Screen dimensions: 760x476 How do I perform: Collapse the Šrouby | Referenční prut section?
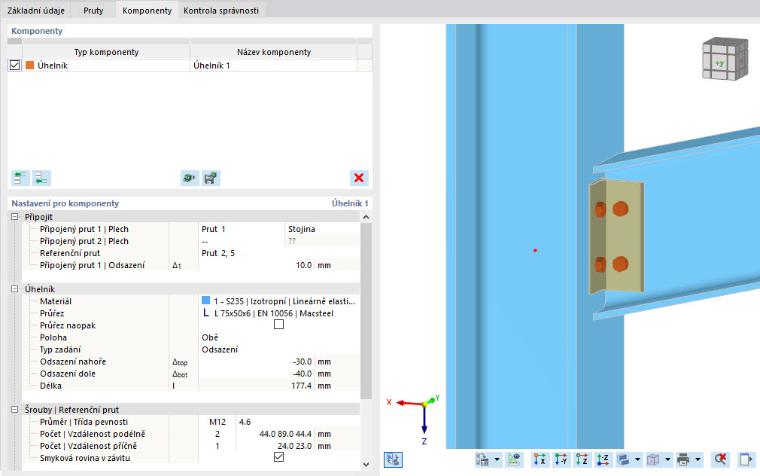pyautogui.click(x=15, y=410)
